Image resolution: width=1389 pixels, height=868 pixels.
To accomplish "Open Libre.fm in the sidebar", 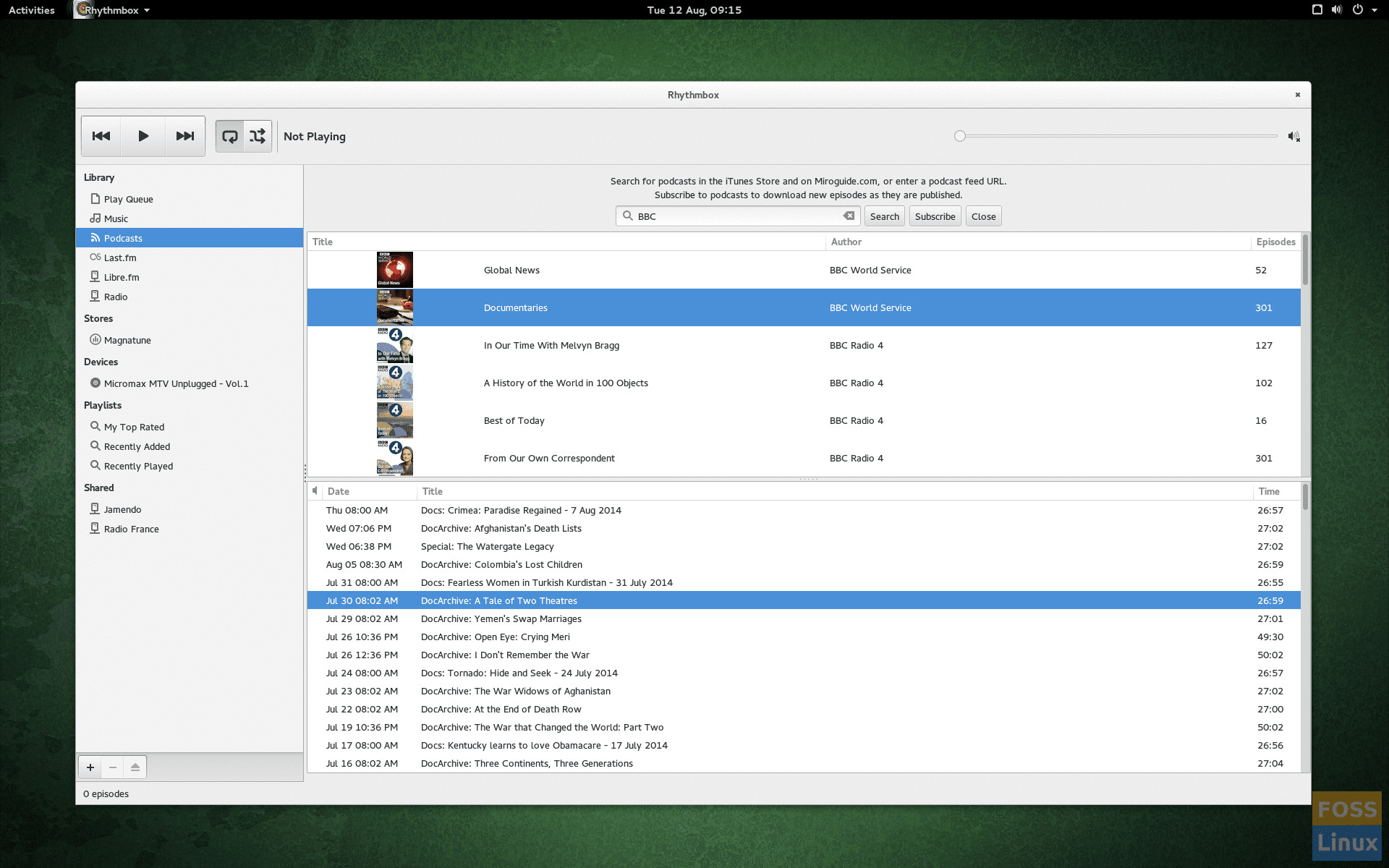I will pyautogui.click(x=190, y=277).
